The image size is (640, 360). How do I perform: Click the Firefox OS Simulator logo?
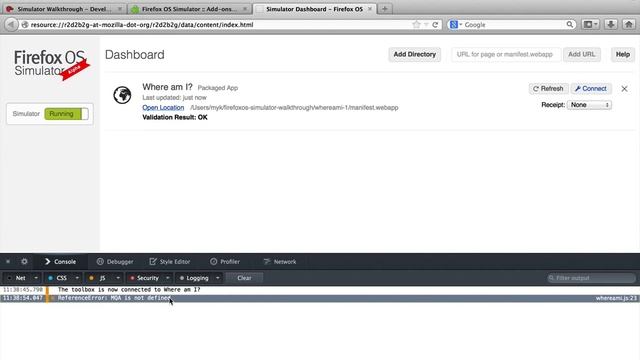pos(51,64)
